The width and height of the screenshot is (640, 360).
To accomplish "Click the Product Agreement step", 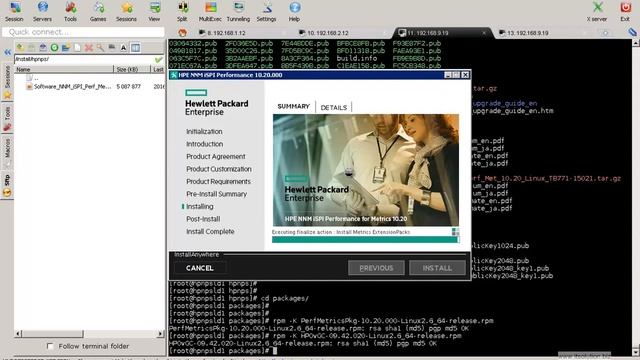I will tap(216, 156).
